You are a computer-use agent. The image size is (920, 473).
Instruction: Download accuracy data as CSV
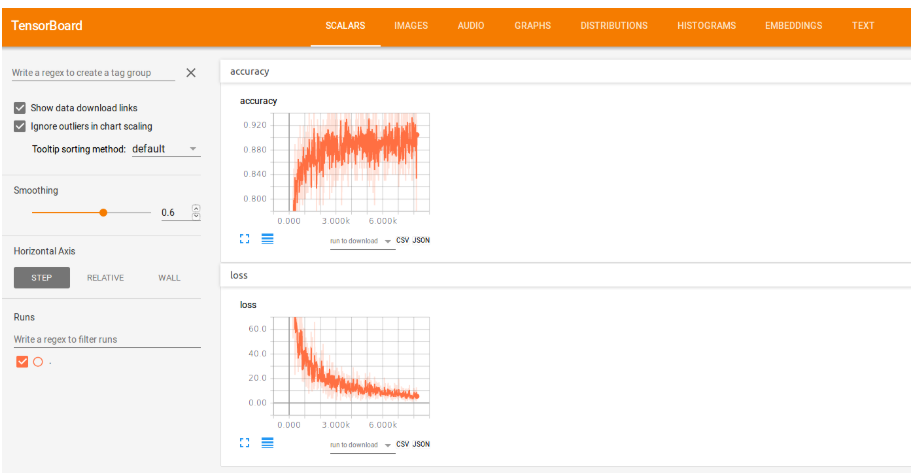(403, 240)
